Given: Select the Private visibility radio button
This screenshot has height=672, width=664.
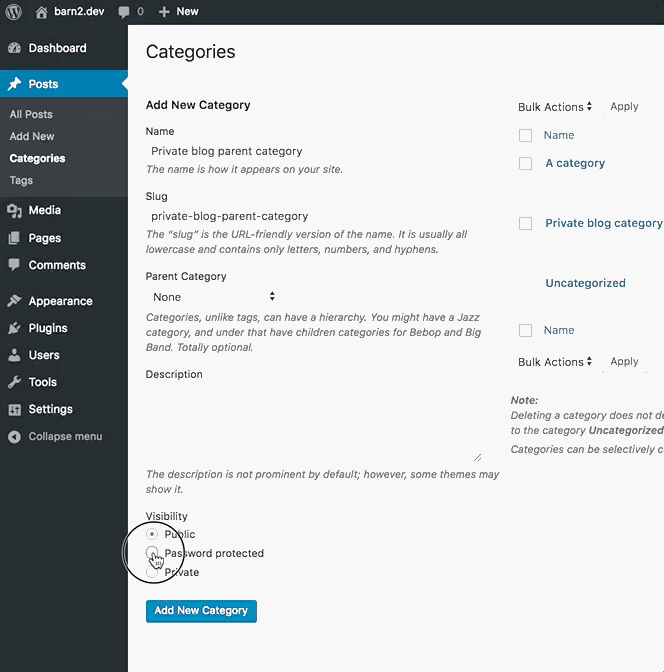Looking at the screenshot, I should [153, 572].
